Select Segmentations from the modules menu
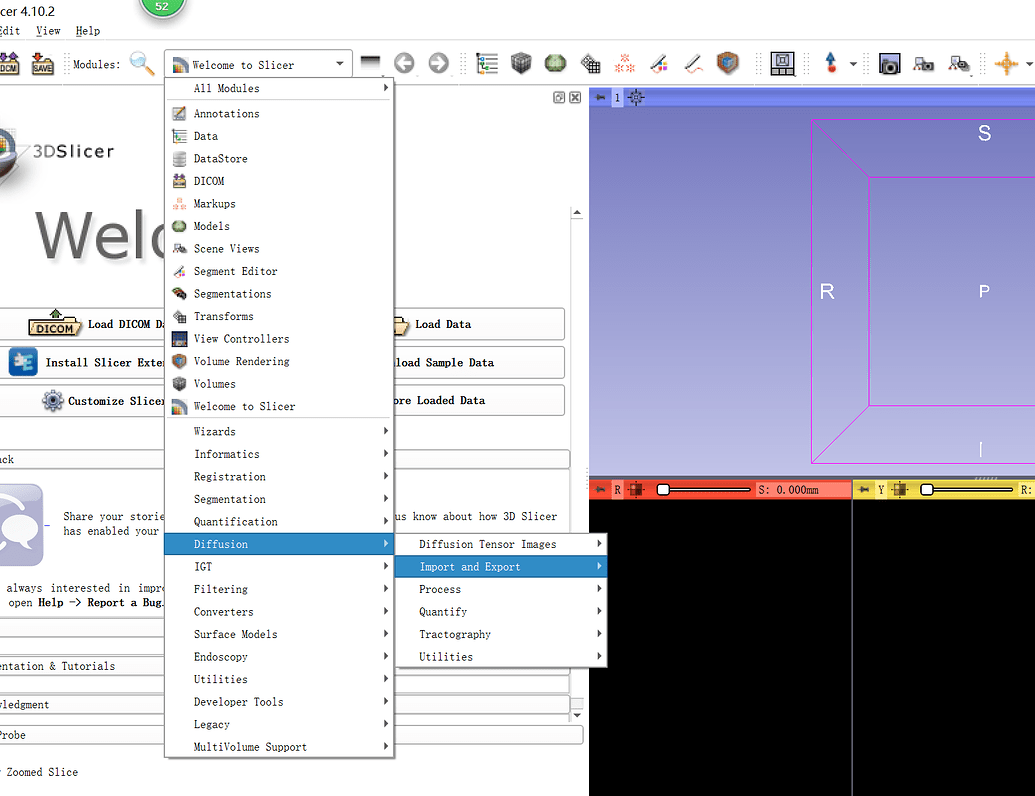 [x=280, y=294]
